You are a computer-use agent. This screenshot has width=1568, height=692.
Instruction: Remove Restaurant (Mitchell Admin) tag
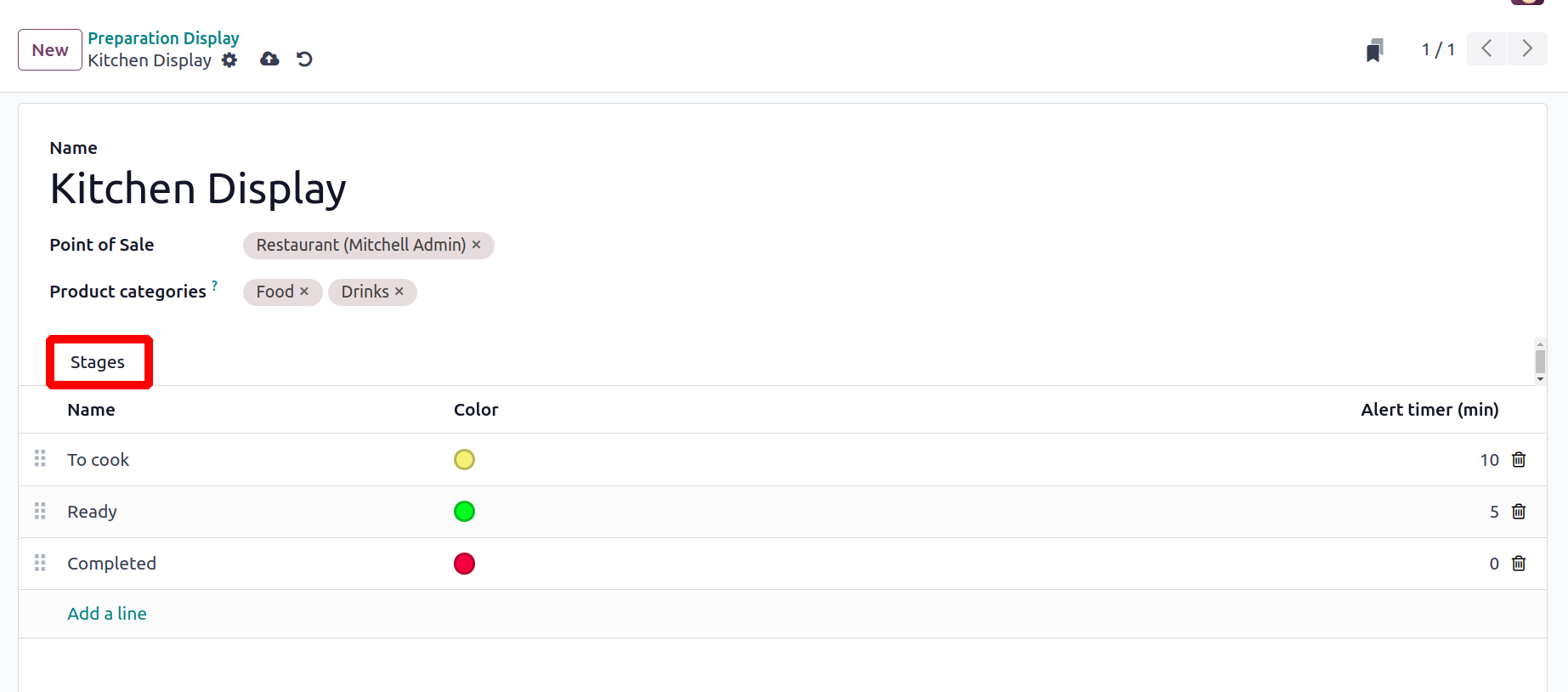tap(477, 245)
